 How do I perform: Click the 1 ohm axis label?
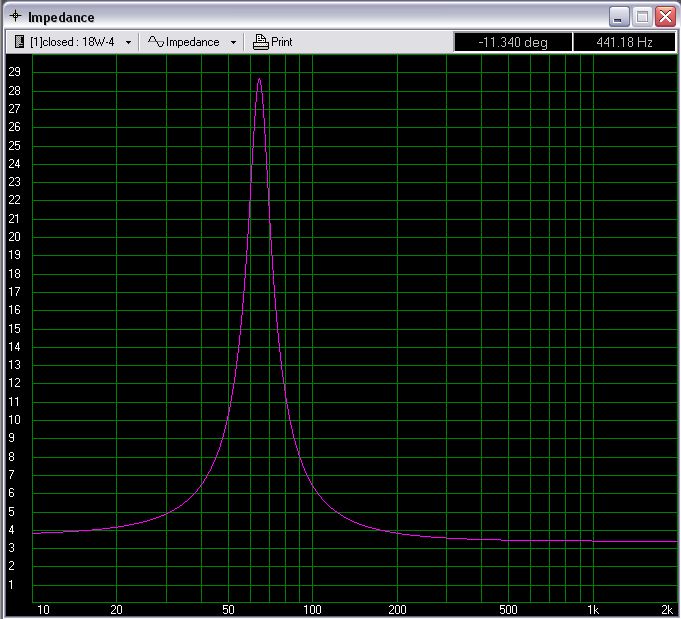[12, 585]
